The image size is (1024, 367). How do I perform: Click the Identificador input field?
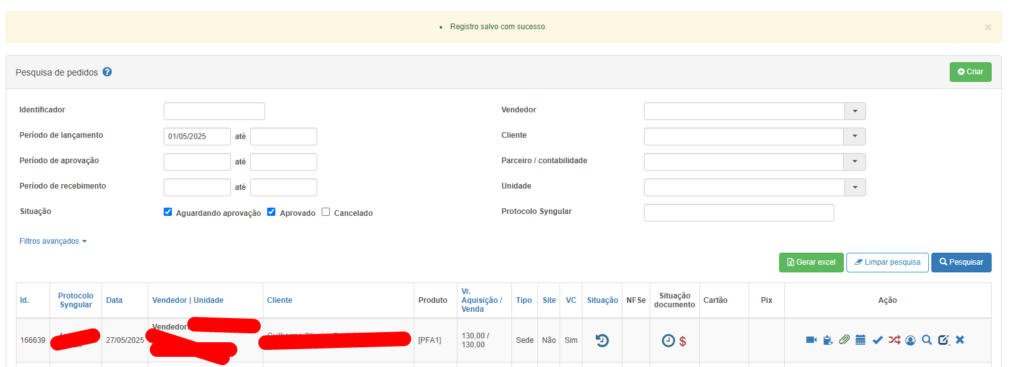tap(214, 111)
